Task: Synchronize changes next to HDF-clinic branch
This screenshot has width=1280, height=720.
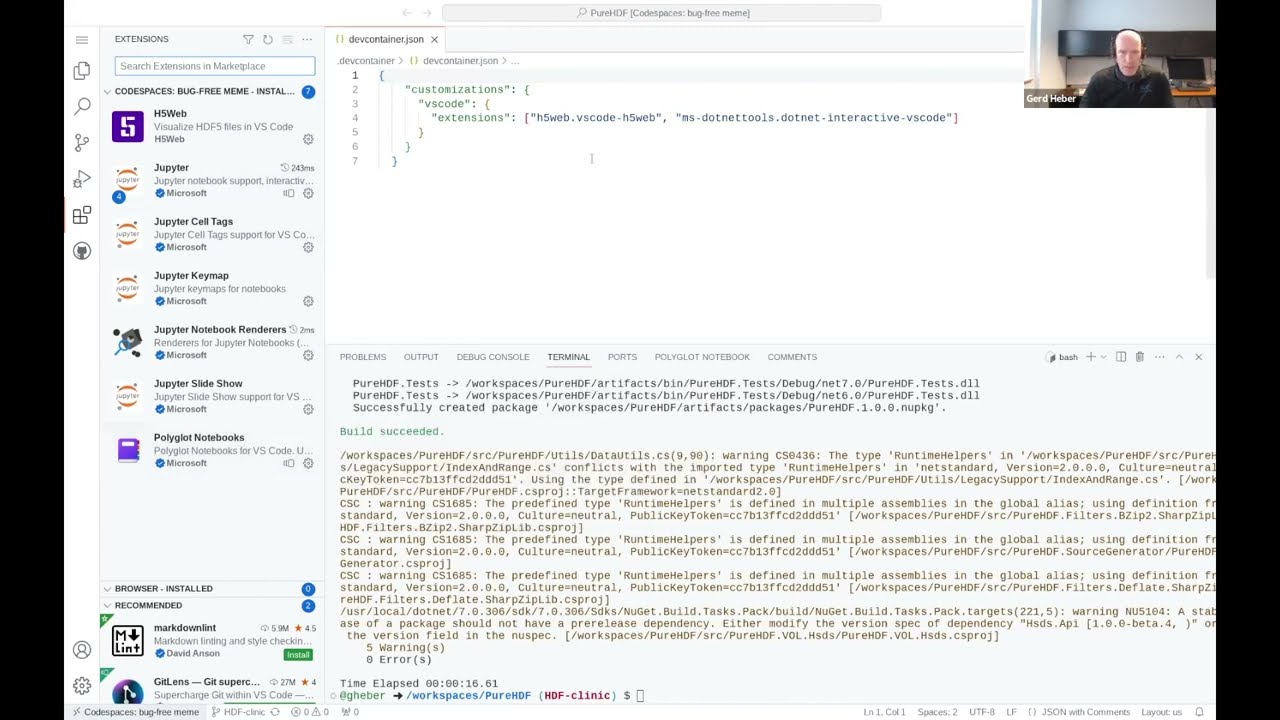Action: 274,712
